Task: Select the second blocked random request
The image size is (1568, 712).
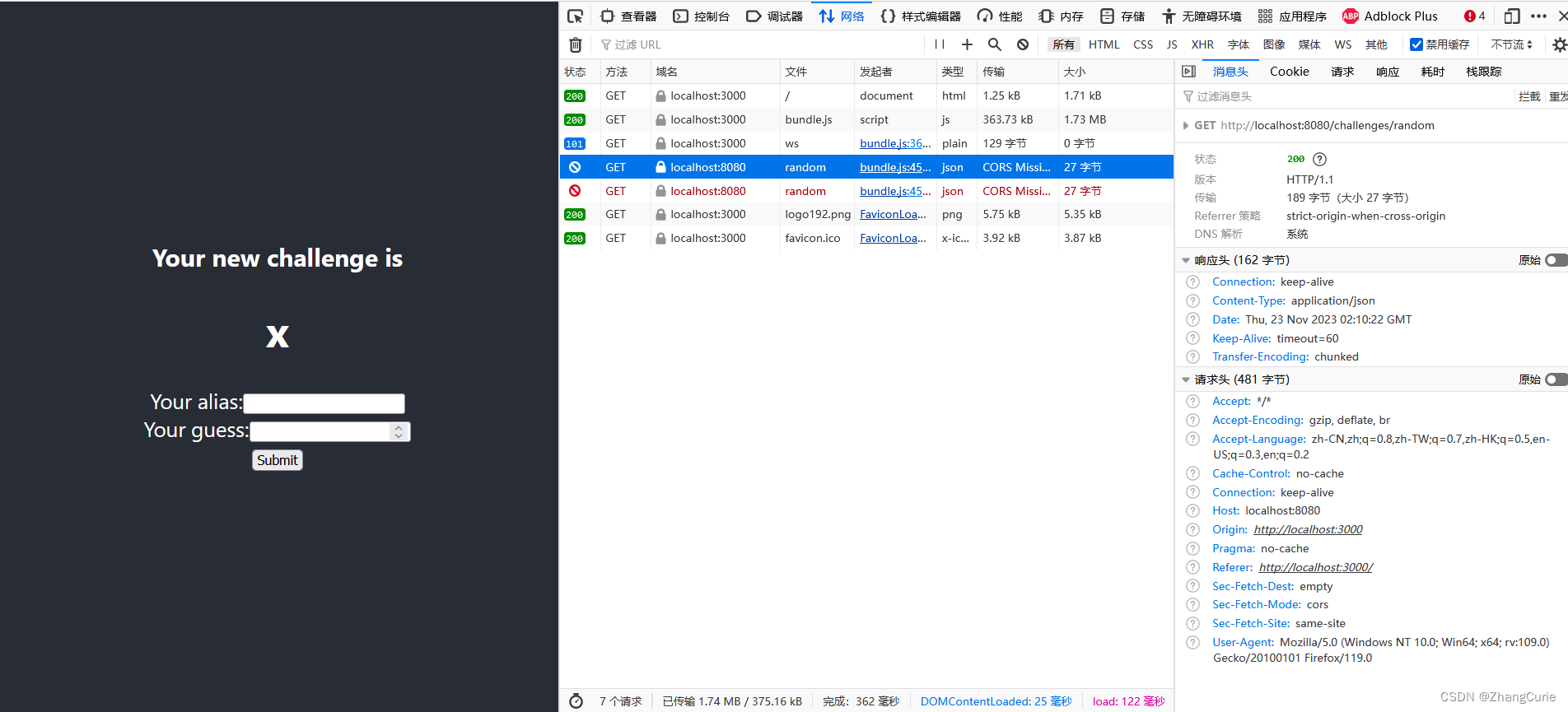Action: pos(866,191)
